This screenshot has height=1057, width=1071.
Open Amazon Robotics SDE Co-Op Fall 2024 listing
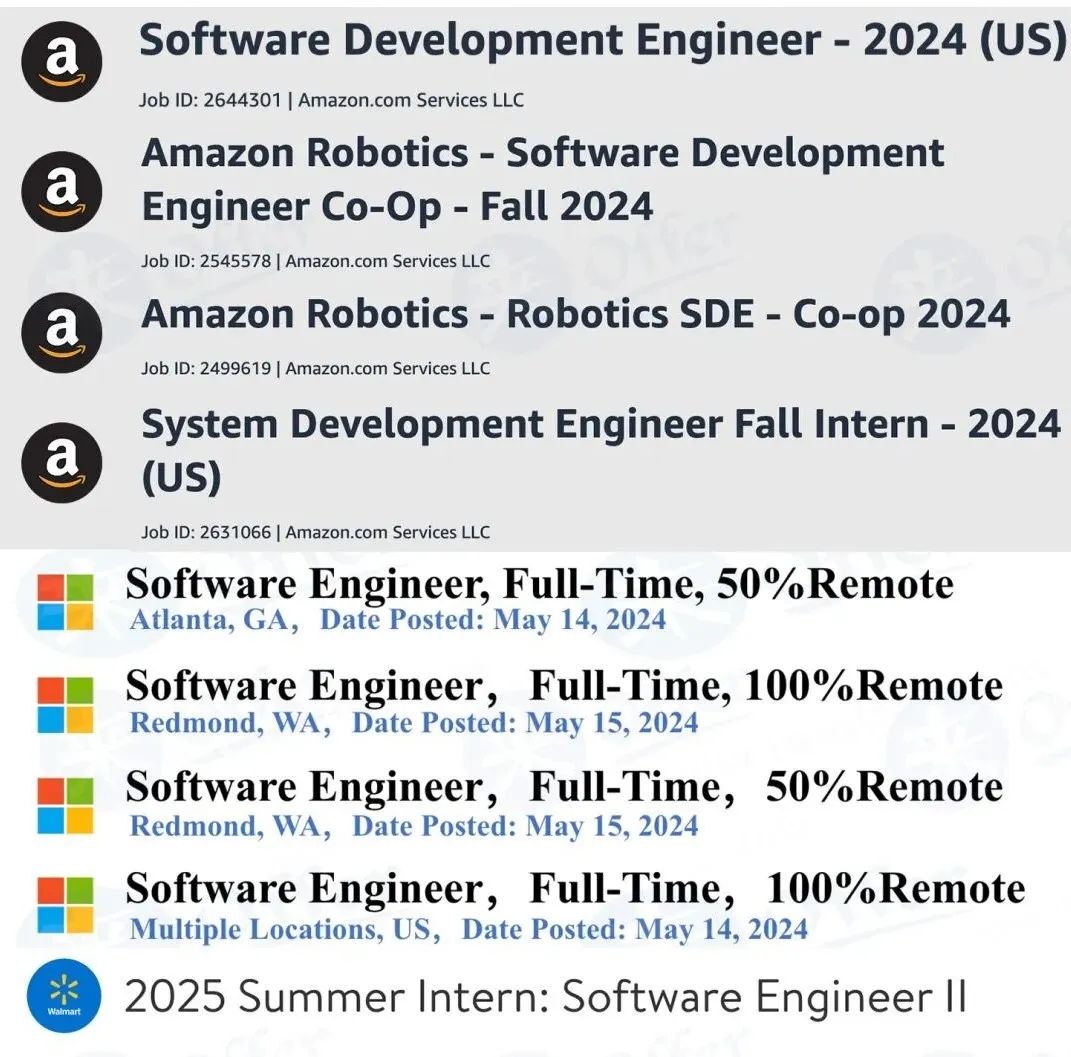(x=542, y=180)
